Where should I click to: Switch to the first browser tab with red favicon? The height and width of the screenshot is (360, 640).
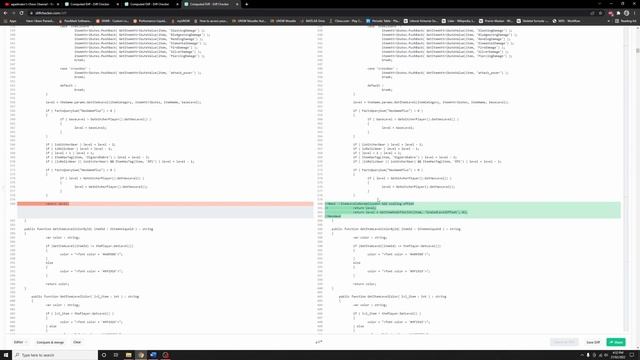pos(32,4)
